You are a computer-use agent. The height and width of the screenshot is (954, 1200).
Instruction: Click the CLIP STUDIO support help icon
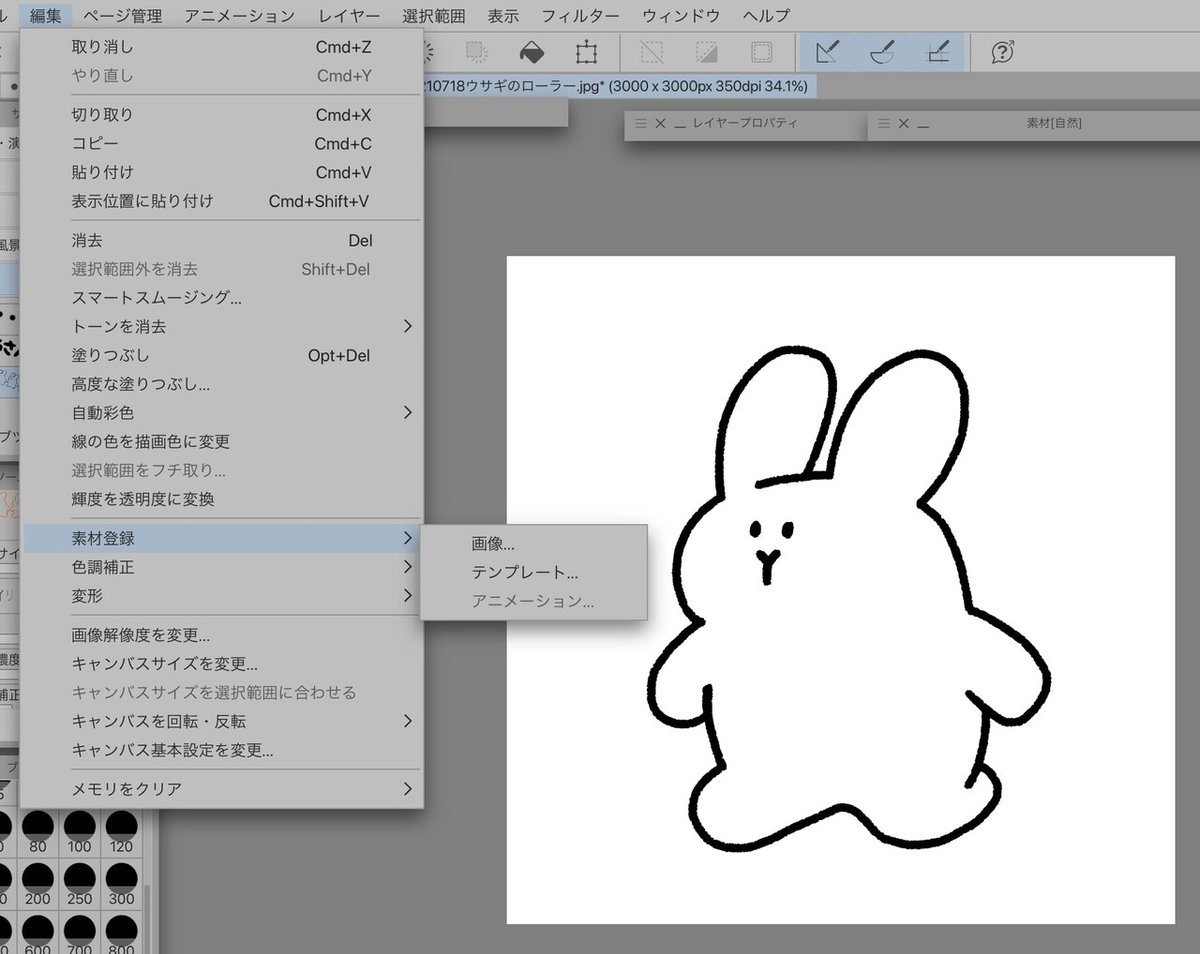pyautogui.click(x=1002, y=52)
